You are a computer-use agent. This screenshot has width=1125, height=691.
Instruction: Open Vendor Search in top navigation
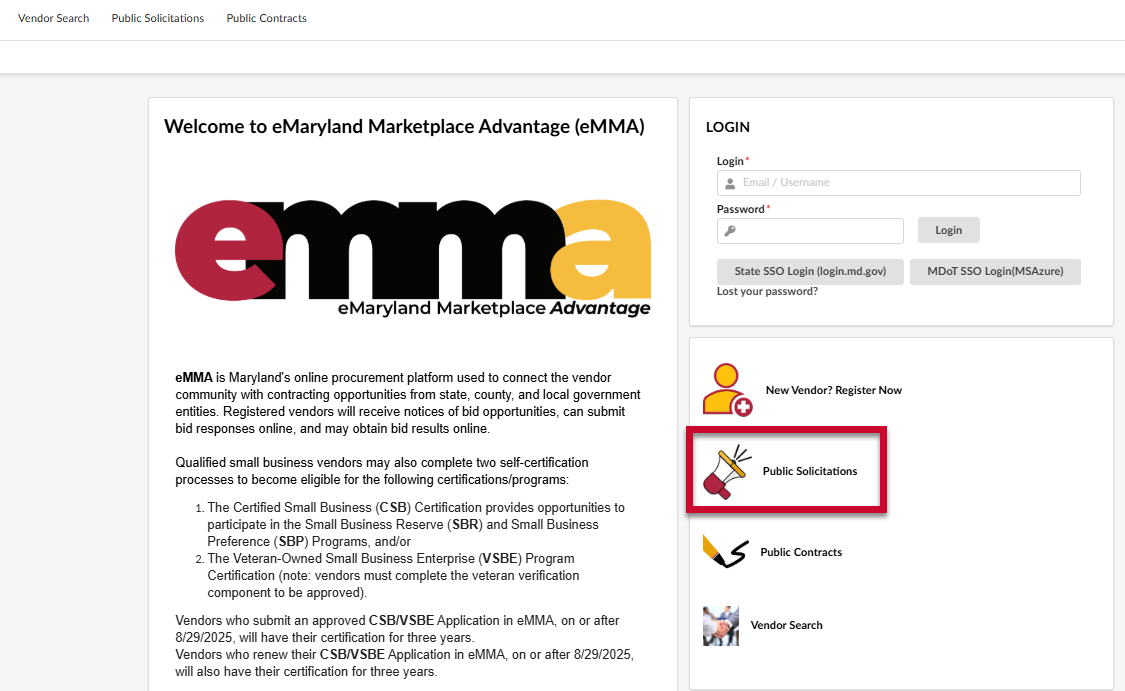pyautogui.click(x=54, y=18)
